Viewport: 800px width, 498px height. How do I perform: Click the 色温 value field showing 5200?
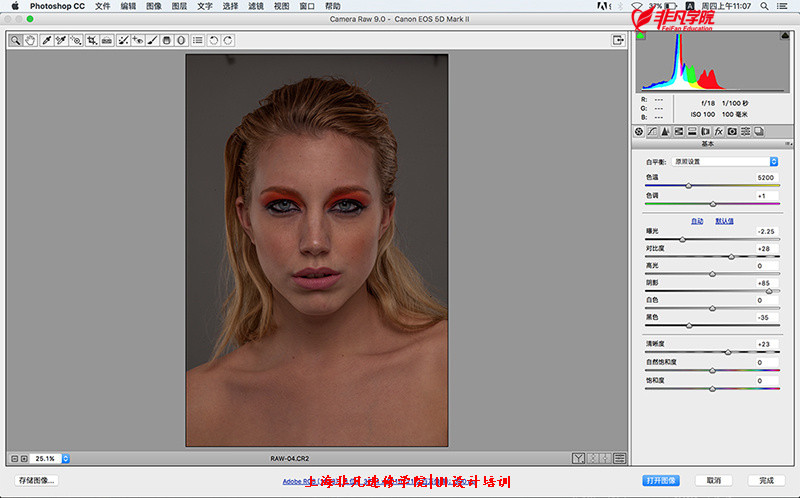click(767, 178)
